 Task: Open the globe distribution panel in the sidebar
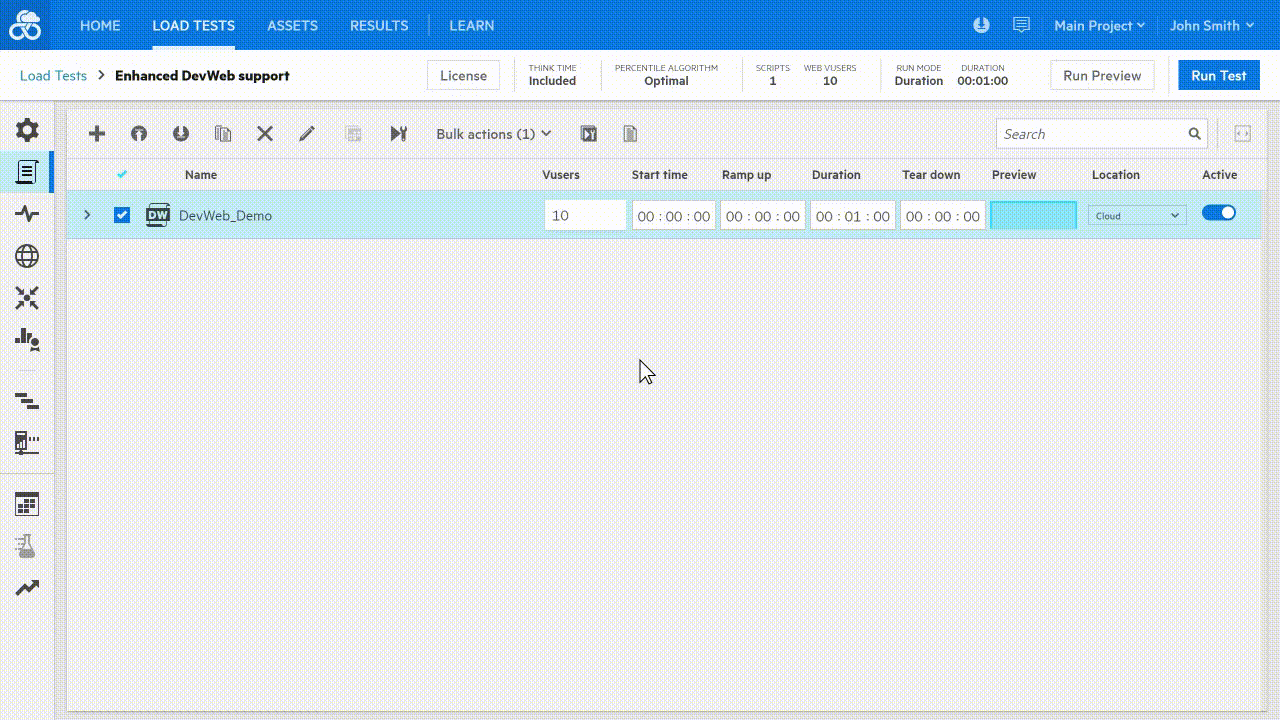27,256
